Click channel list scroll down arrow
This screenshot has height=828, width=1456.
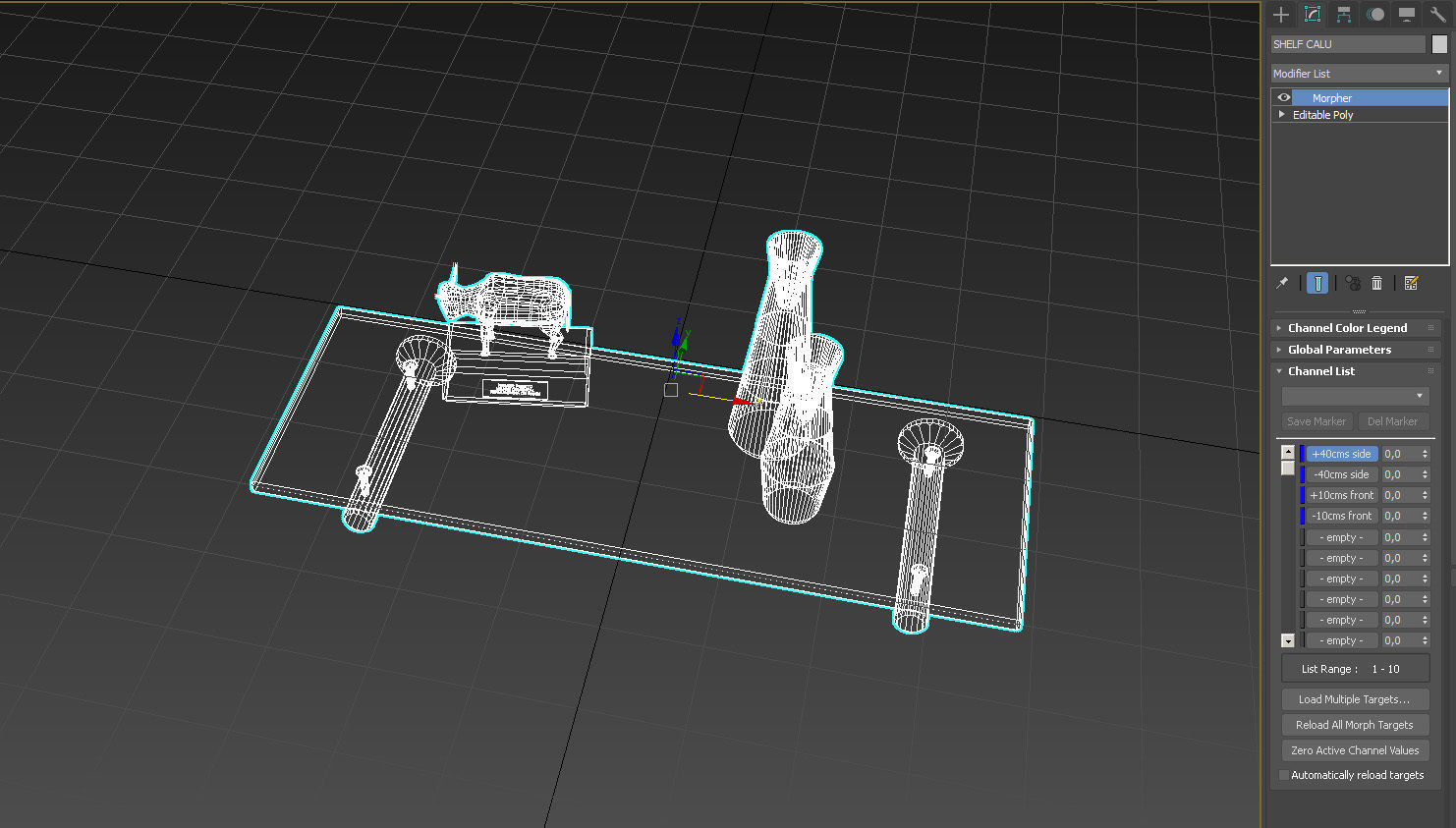(1288, 640)
